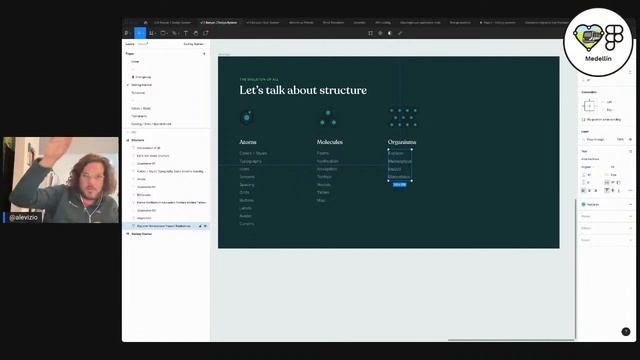Open the Changelog page

pyautogui.click(x=143, y=77)
